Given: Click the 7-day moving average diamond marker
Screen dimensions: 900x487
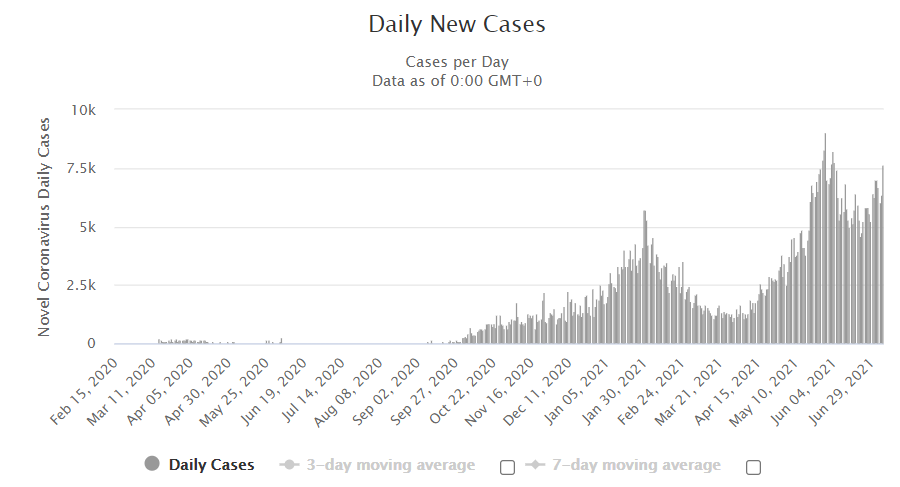Looking at the screenshot, I should pos(535,464).
